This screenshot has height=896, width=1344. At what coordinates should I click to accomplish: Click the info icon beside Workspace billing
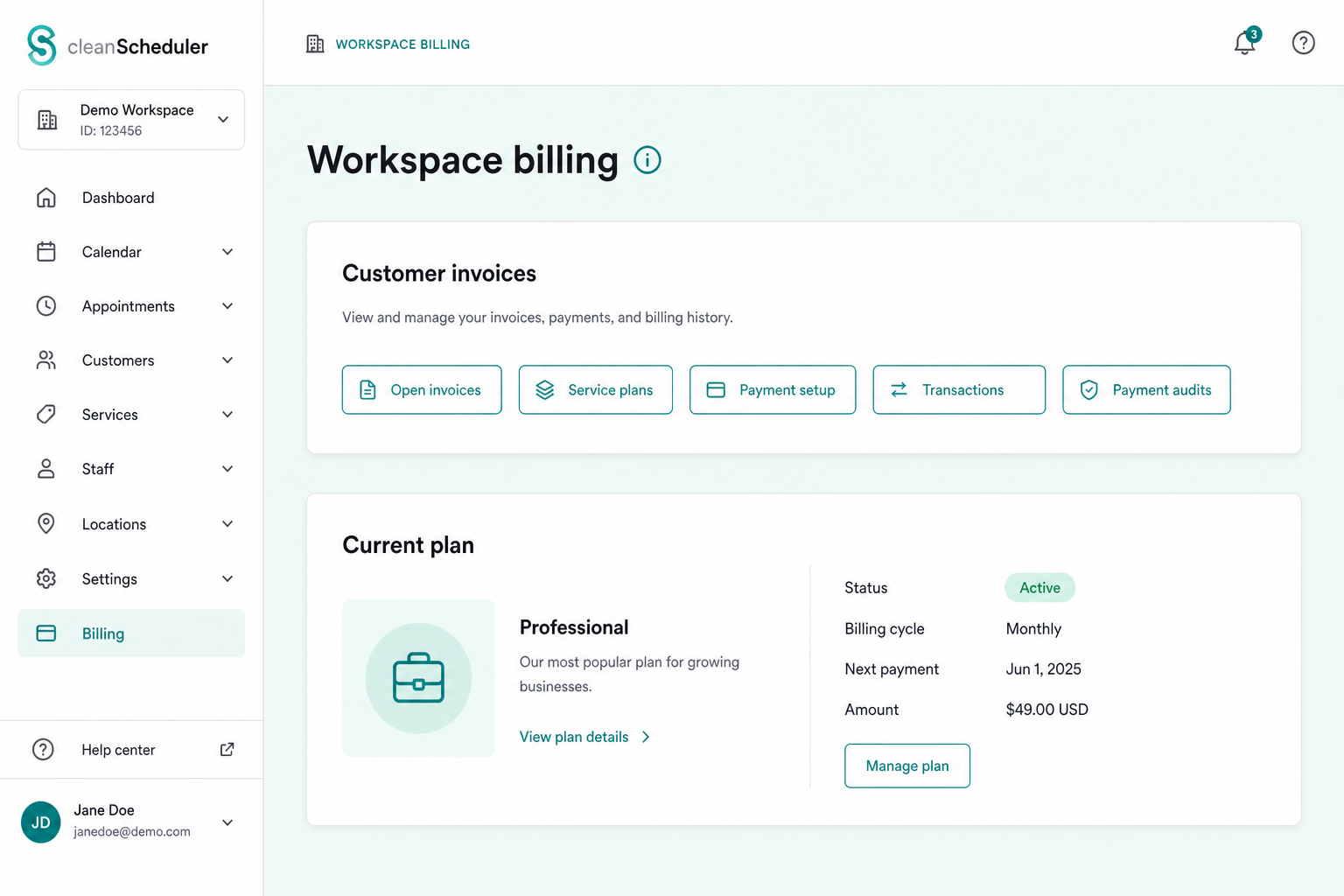[647, 160]
